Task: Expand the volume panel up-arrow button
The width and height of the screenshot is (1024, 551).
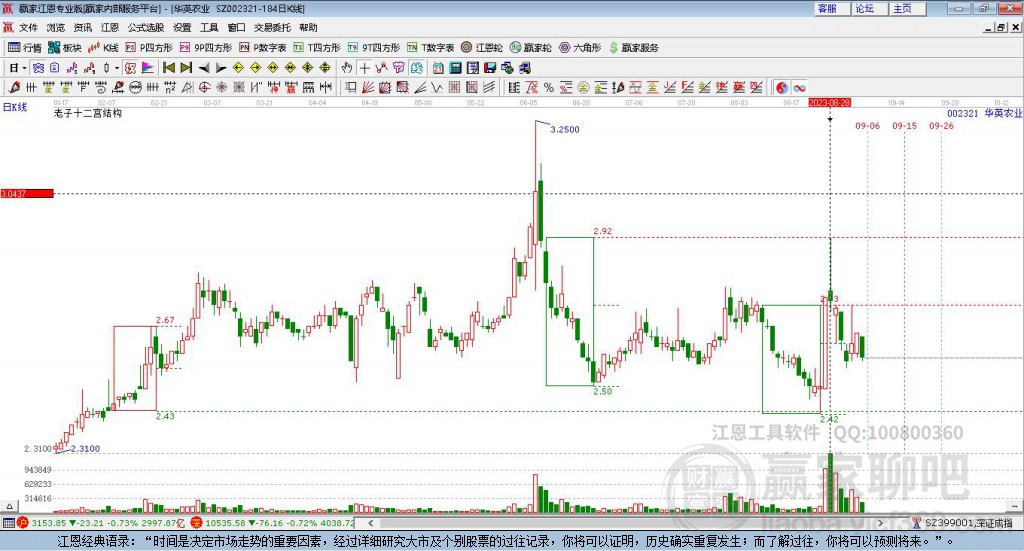Action: tap(9, 506)
